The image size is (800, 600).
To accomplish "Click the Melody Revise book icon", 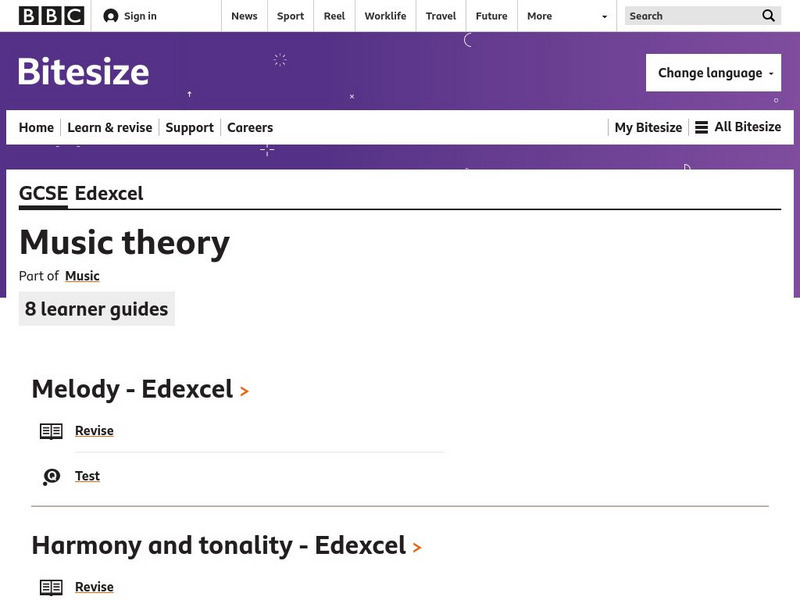I will [51, 431].
